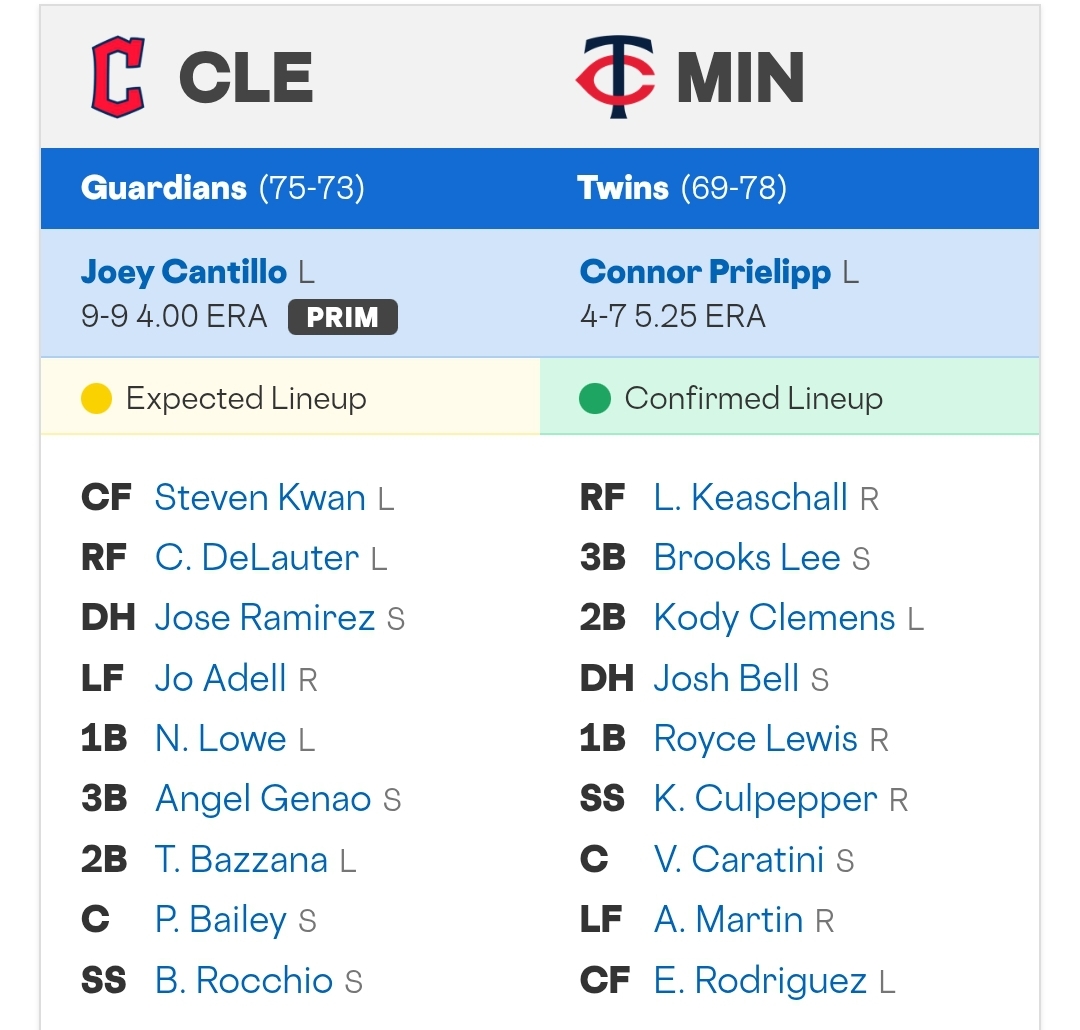Click the Minnesota Twins TC logo
Screen dimensions: 1080x1030
click(x=616, y=76)
